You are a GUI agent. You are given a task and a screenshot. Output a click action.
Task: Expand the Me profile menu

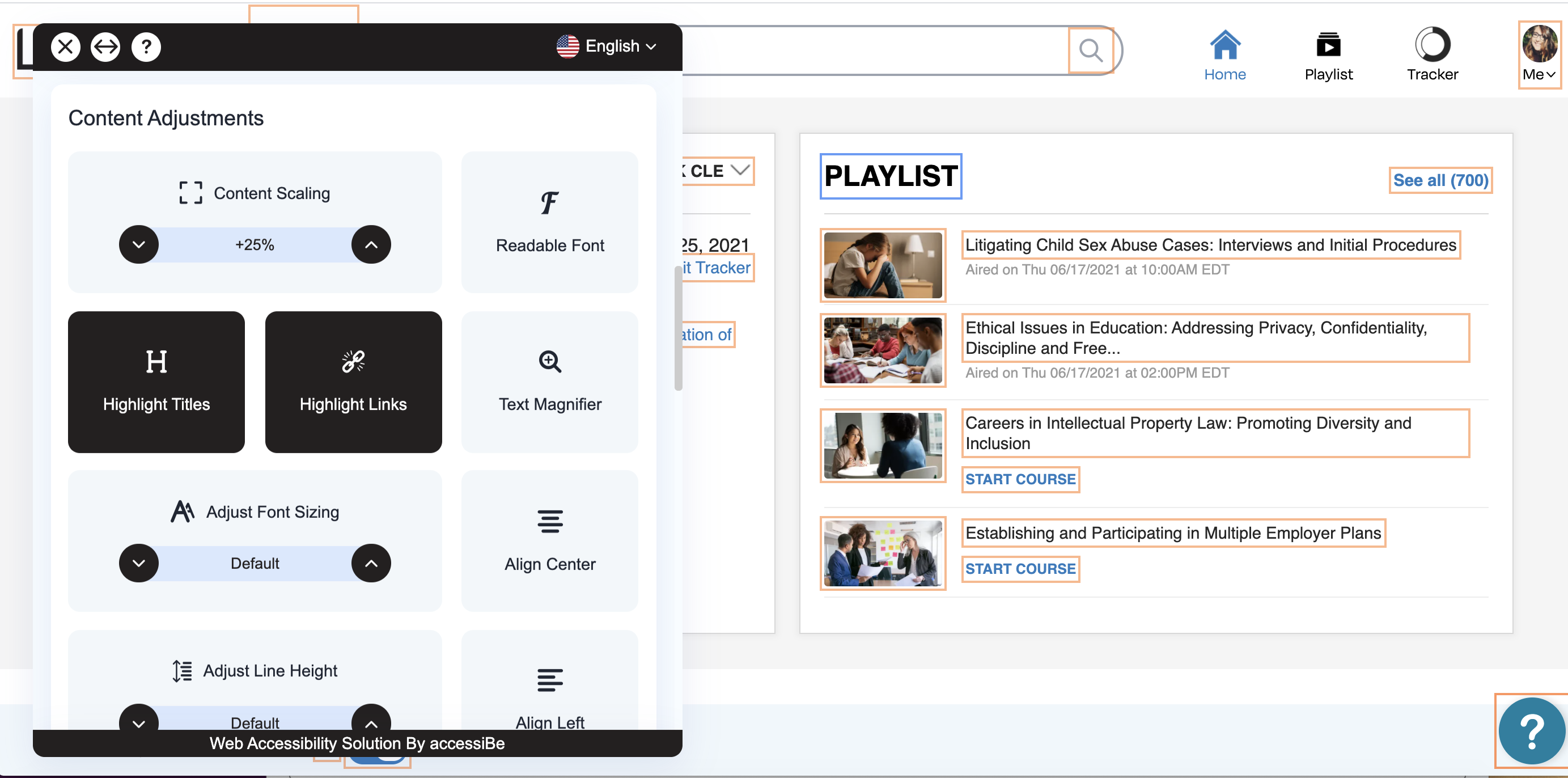[1539, 54]
